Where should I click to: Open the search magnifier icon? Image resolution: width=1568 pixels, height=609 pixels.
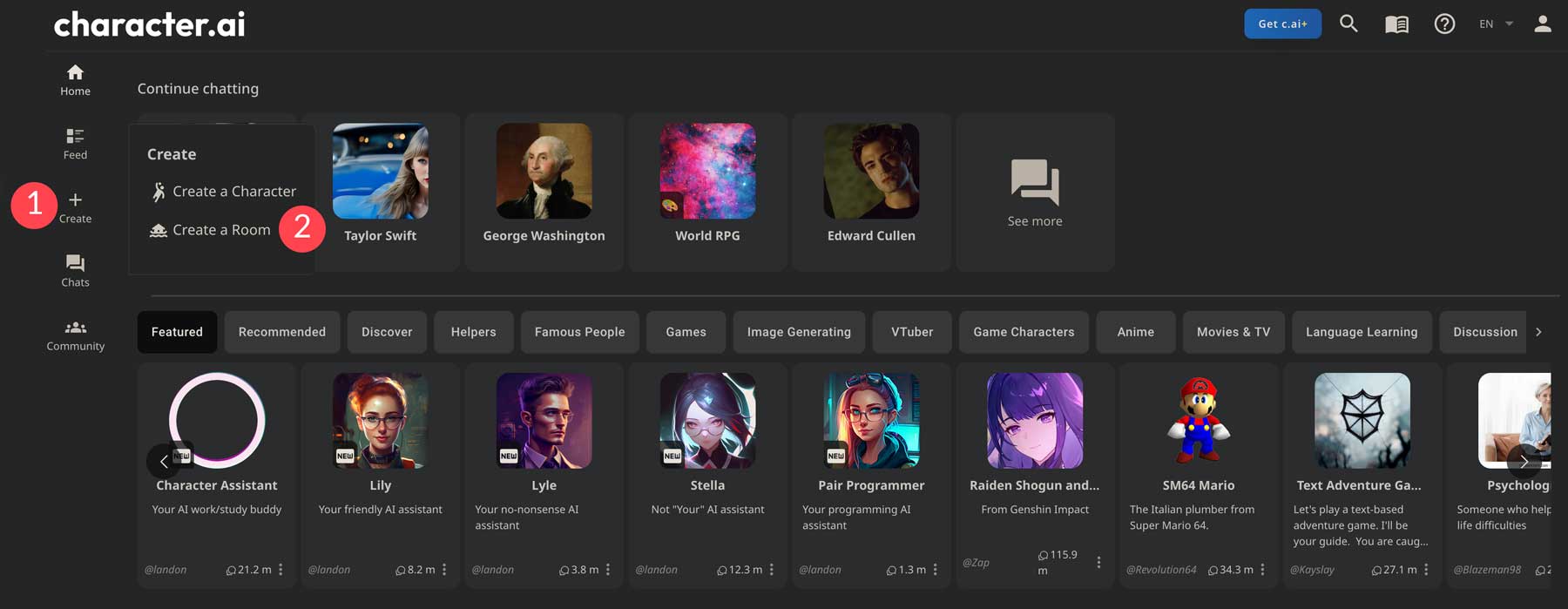1348,24
